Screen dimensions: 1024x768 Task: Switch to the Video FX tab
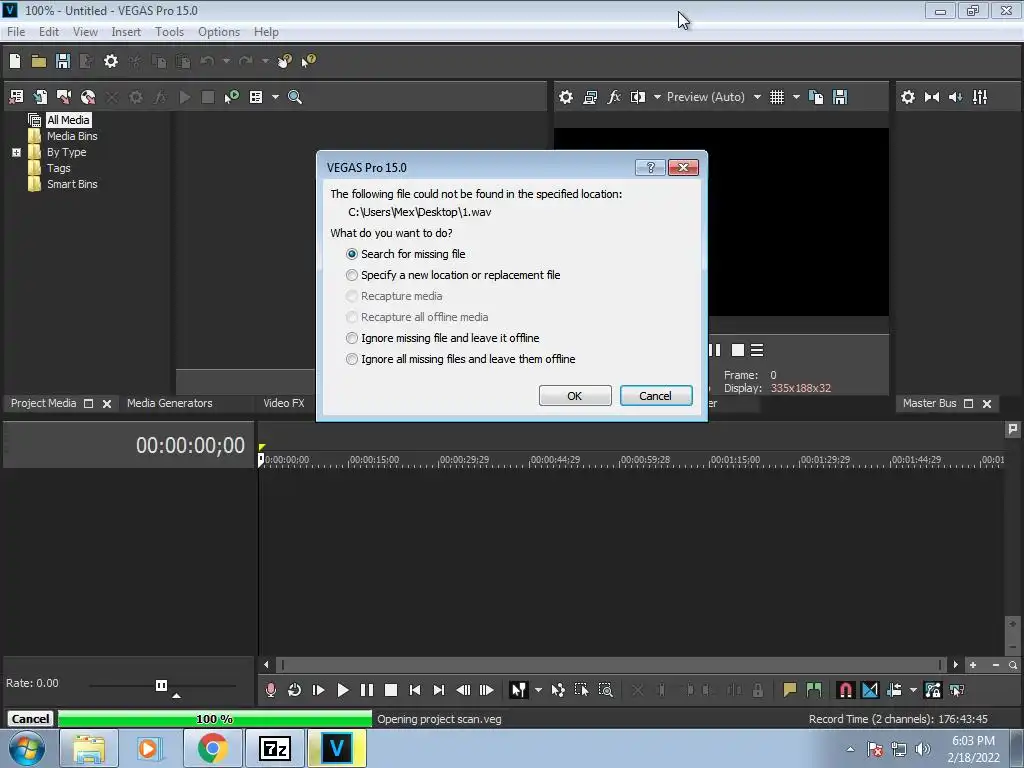pos(283,404)
